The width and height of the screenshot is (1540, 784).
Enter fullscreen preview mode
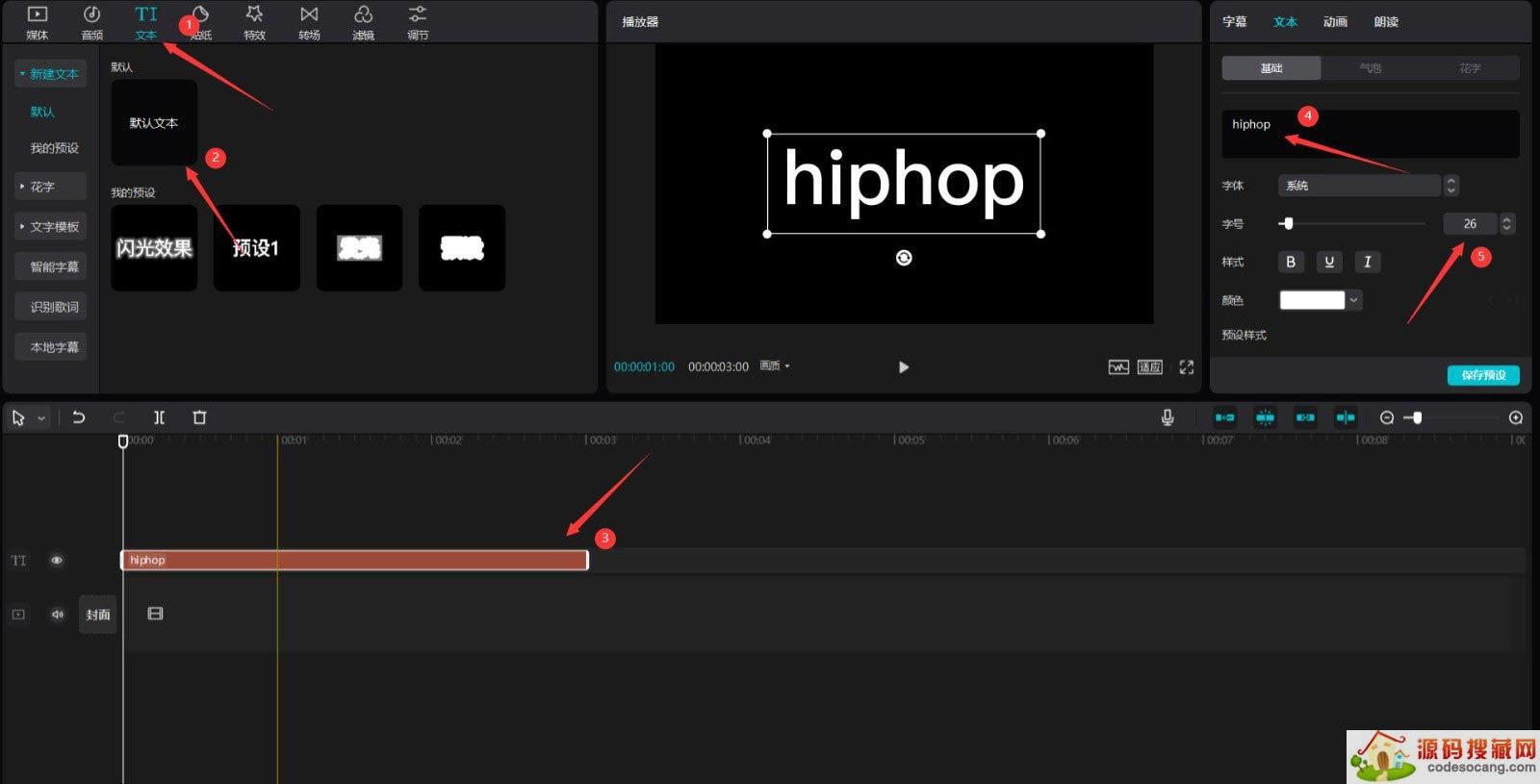[1187, 367]
